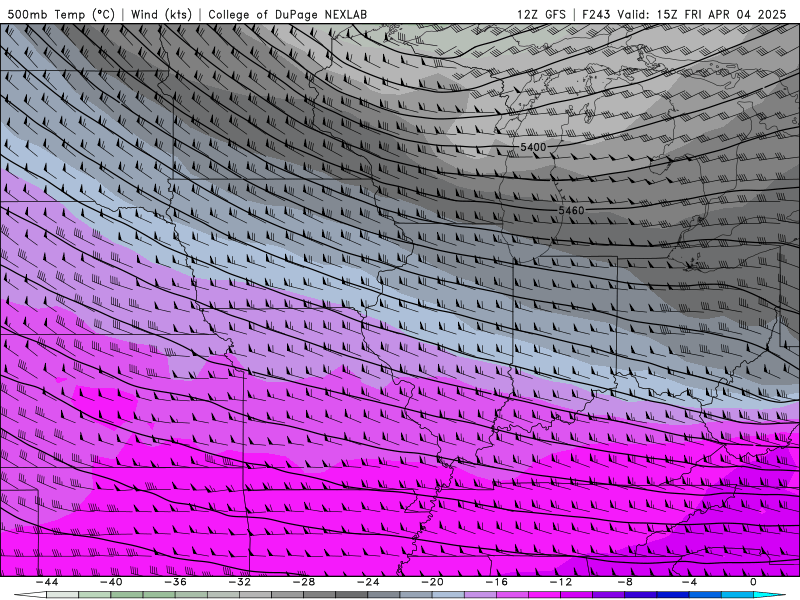Click the -40 colorbar tick label
The image size is (800, 600).
click(111, 582)
